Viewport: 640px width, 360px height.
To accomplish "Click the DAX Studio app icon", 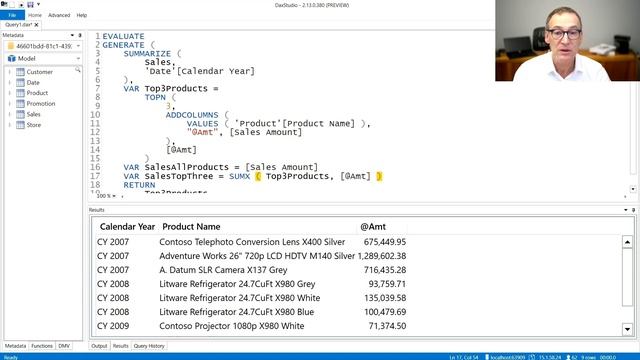I will coord(4,4).
